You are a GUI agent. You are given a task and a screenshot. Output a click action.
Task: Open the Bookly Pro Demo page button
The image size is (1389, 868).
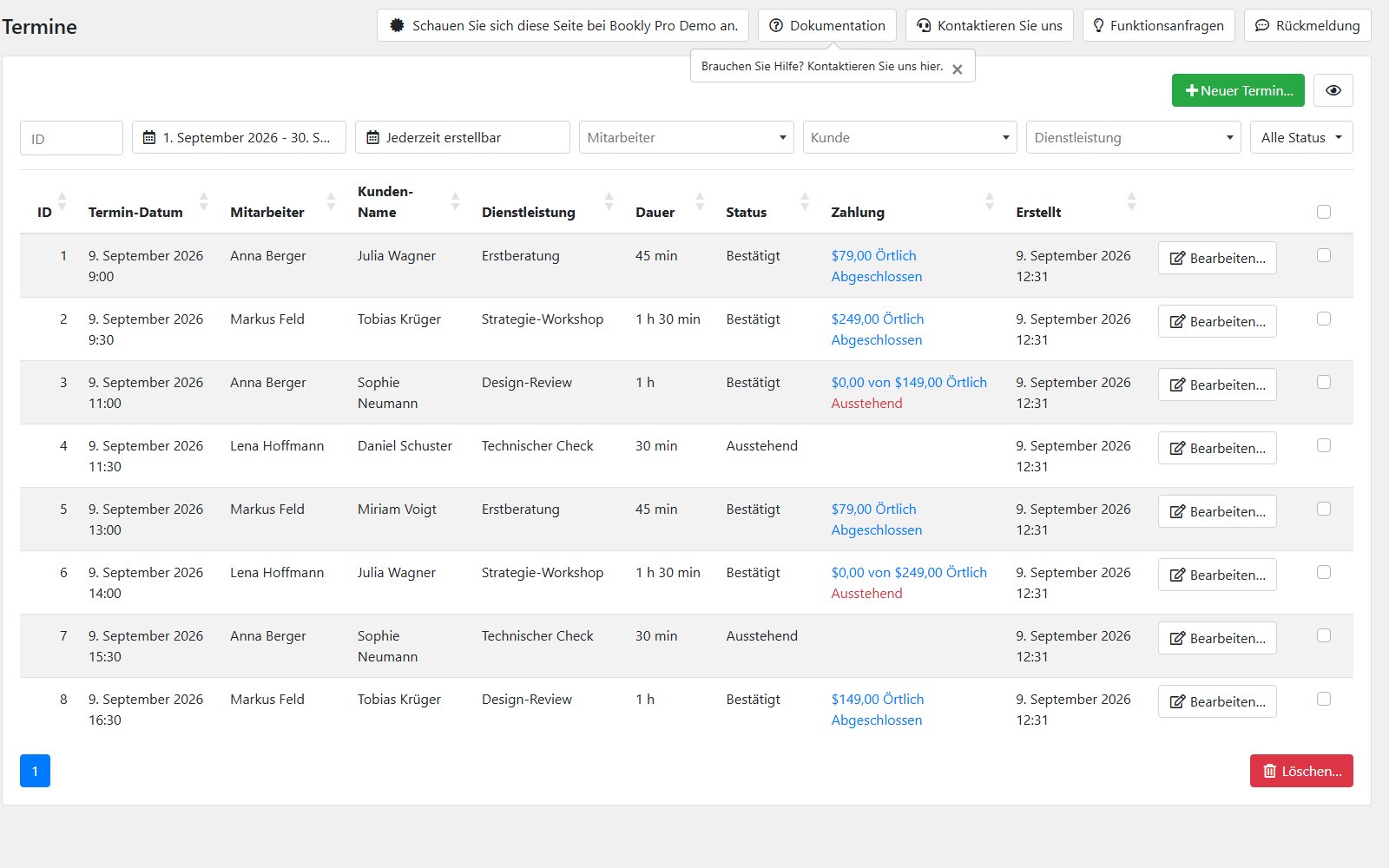pyautogui.click(x=563, y=25)
